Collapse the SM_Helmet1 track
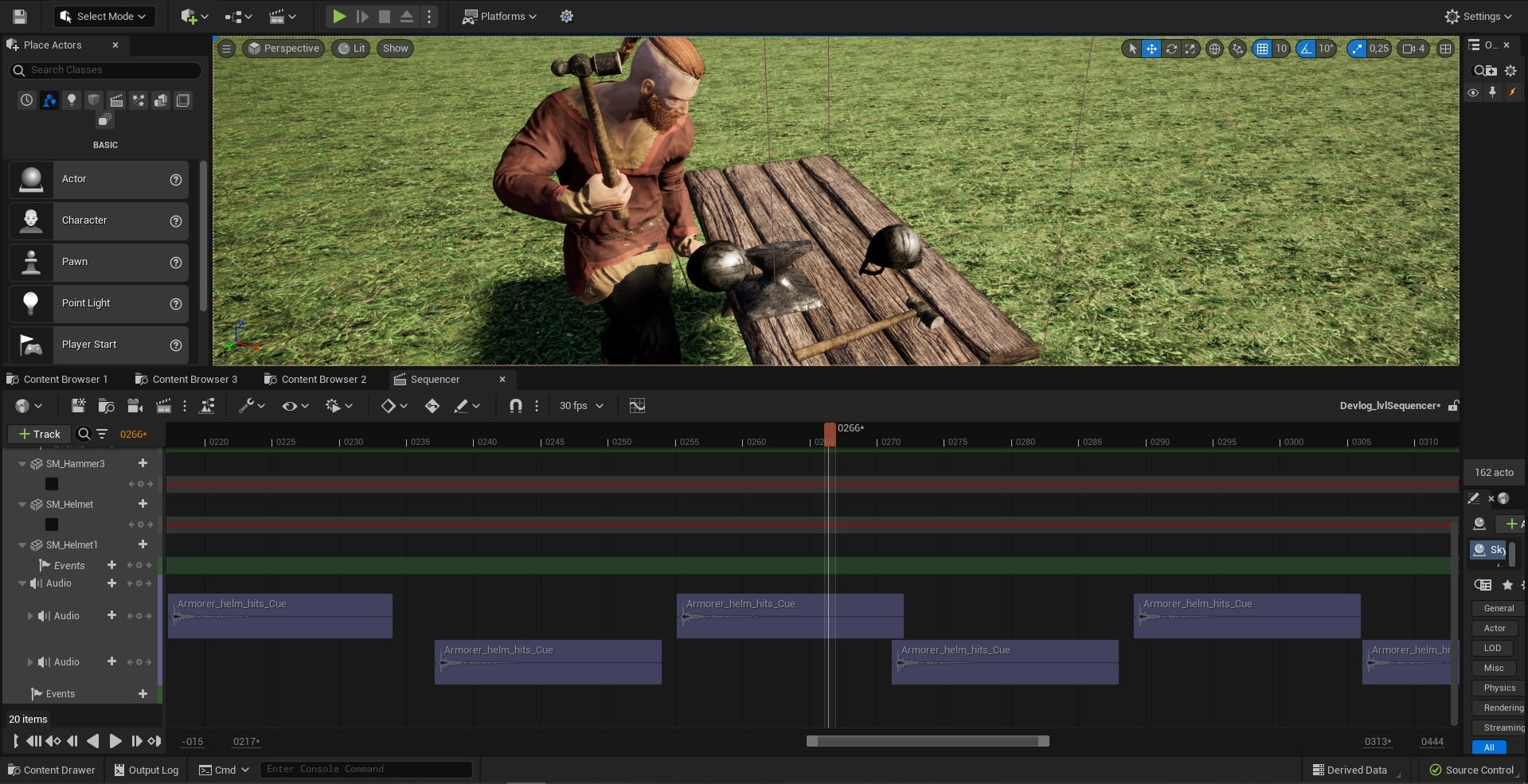 point(22,545)
